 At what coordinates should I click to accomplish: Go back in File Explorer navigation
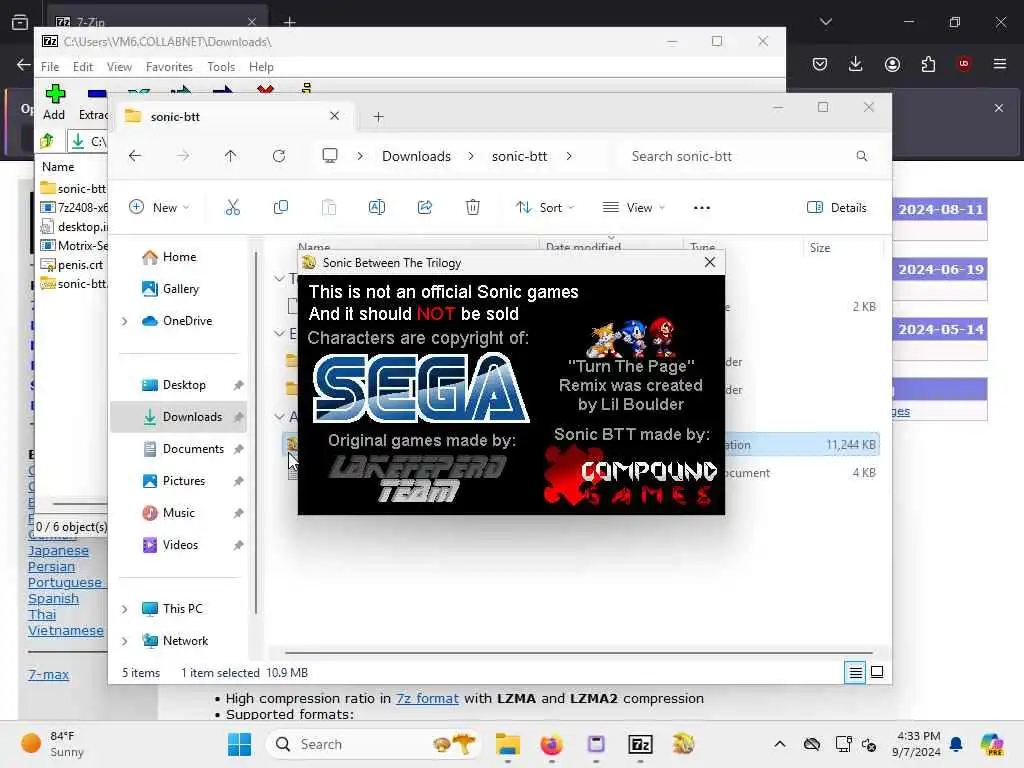click(x=135, y=156)
